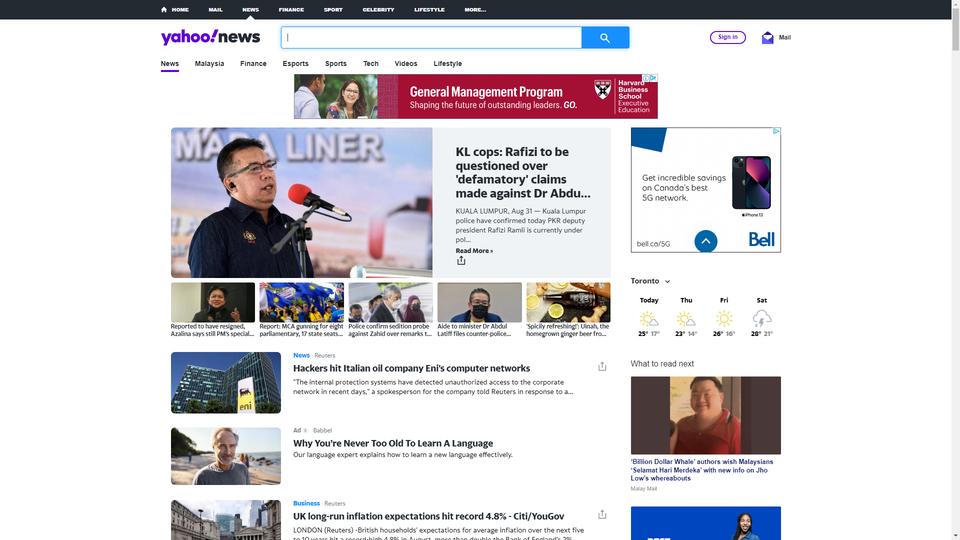The image size is (960, 540).
Task: Click the UK inflation article image
Action: tap(226, 520)
